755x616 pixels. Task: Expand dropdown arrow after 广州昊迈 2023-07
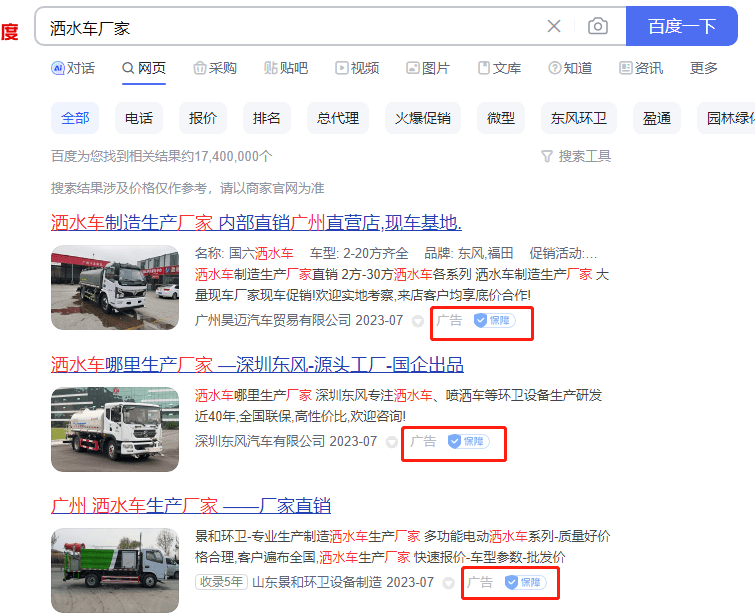click(418, 321)
